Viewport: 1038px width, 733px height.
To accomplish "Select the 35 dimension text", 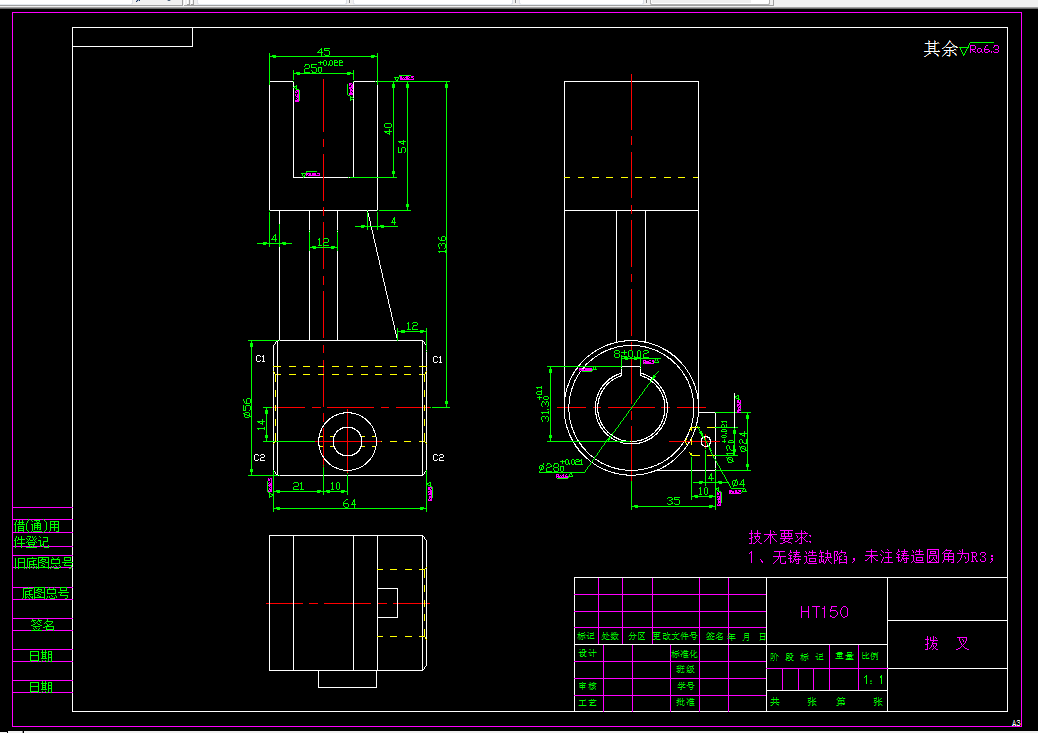I will click(x=673, y=501).
